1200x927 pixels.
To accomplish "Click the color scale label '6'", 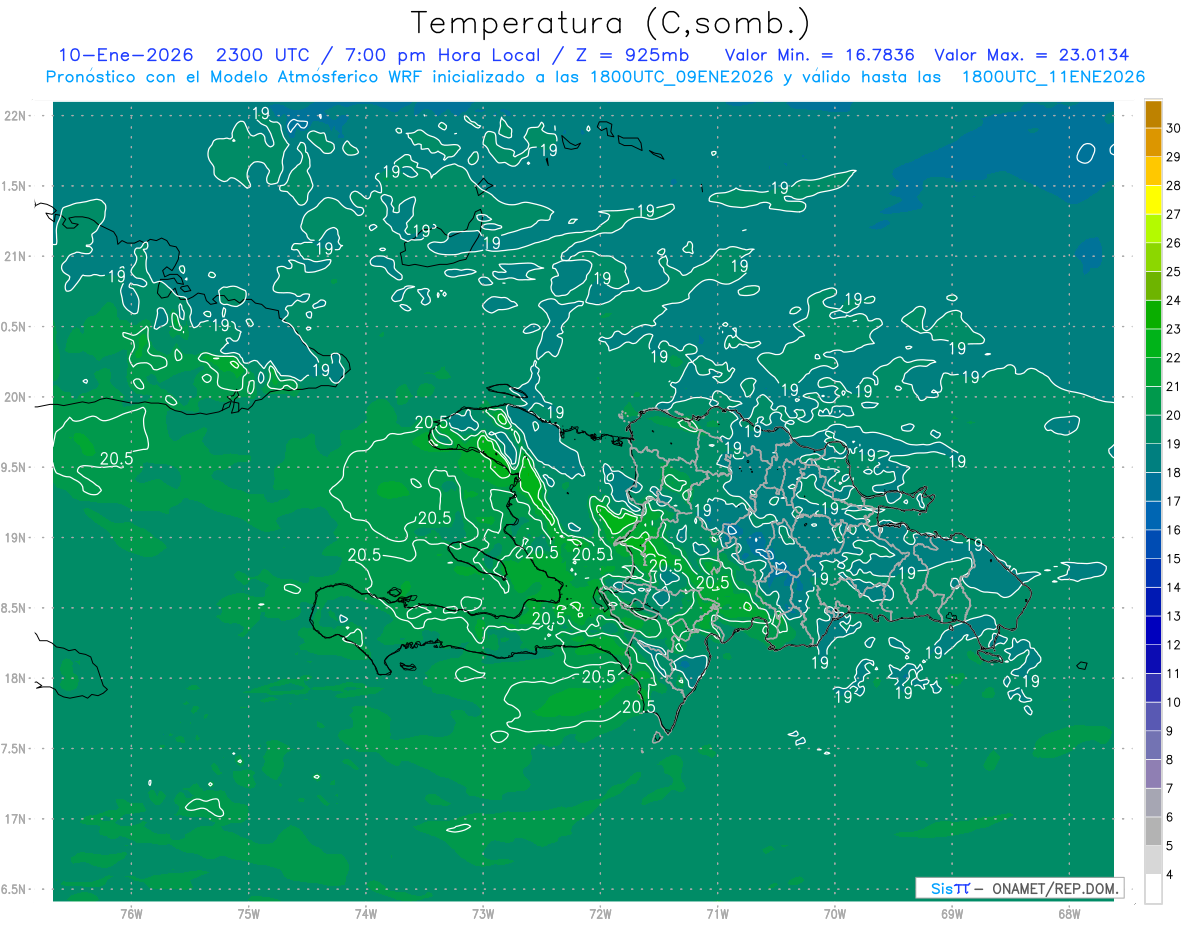I will 1170,818.
